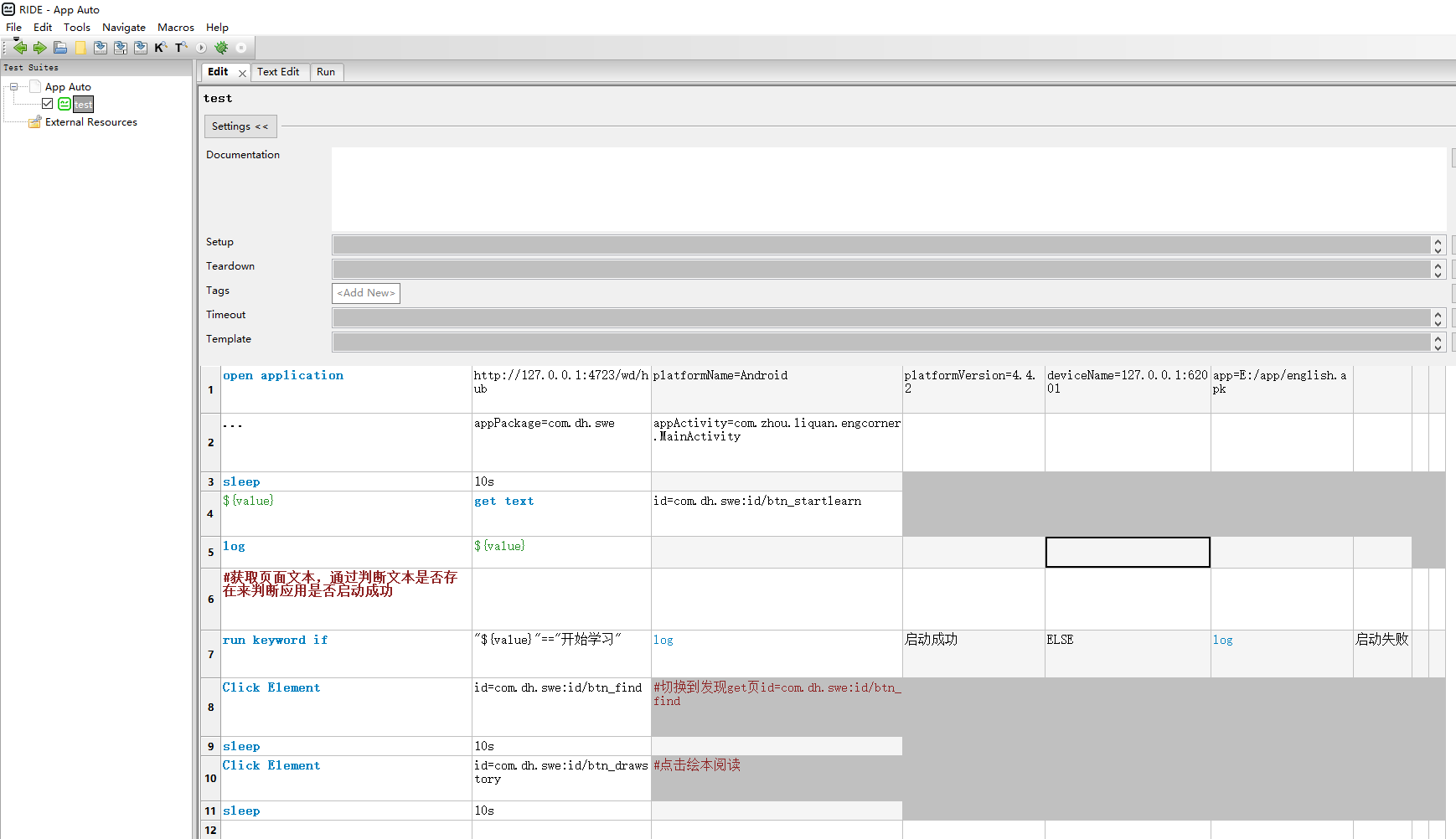
Task: Click the green Go Forward arrow
Action: point(39,48)
